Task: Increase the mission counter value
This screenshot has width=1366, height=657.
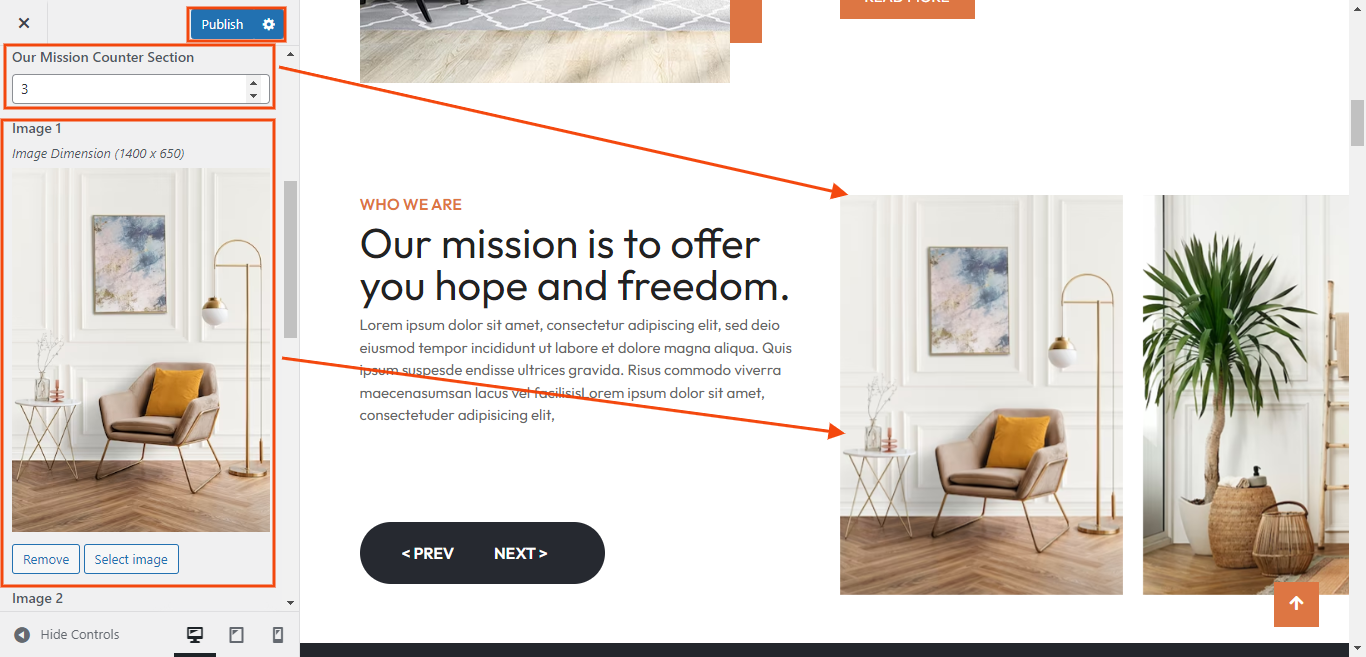Action: point(254,83)
